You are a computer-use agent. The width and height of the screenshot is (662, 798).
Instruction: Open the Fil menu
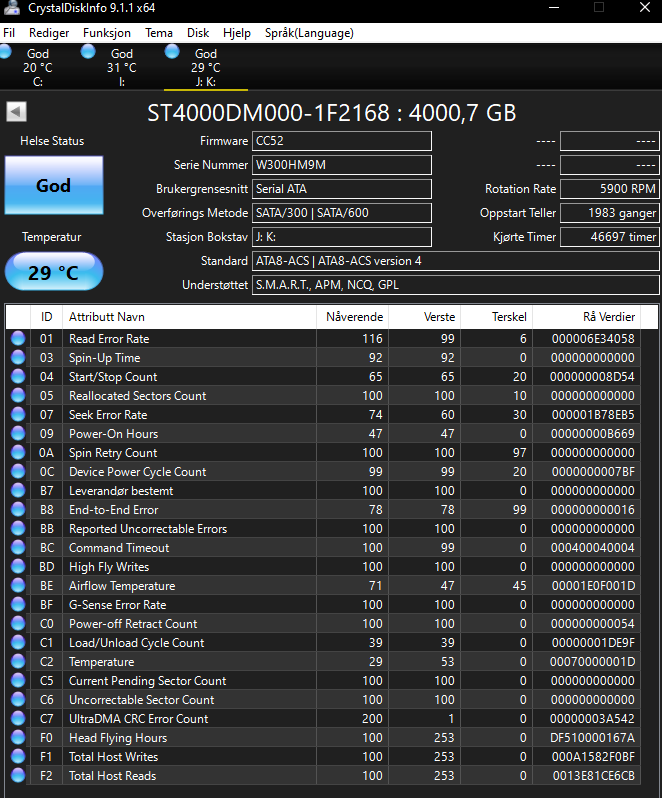(x=9, y=33)
